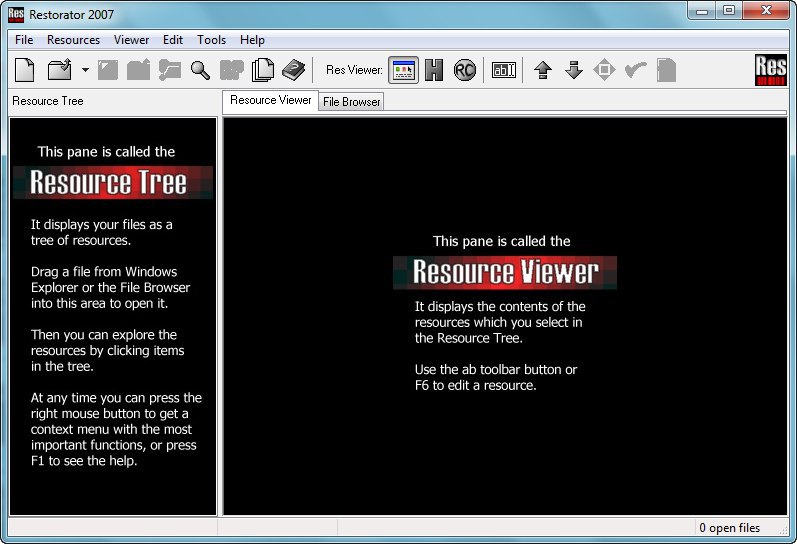
Task: Click the '0 open files' status text
Action: point(729,528)
